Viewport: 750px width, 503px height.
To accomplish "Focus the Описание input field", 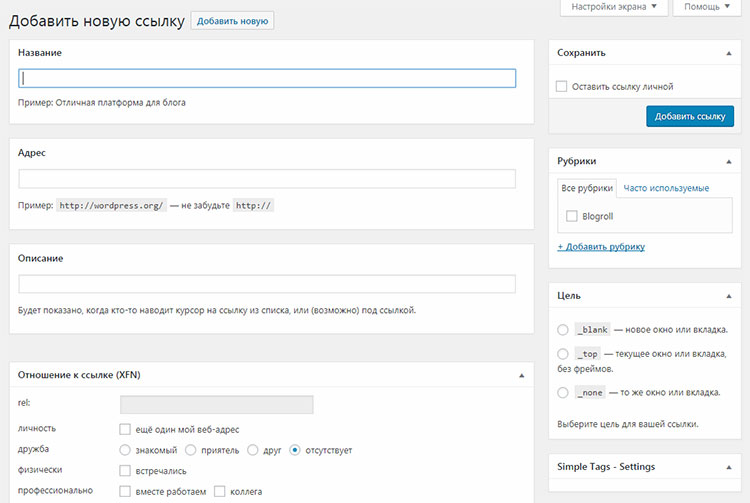I will click(x=267, y=284).
